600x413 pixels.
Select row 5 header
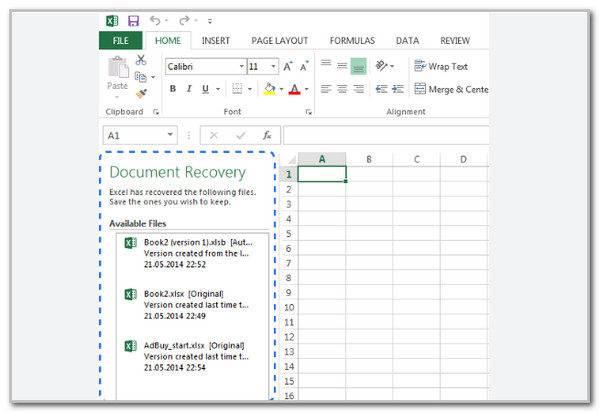pos(289,233)
